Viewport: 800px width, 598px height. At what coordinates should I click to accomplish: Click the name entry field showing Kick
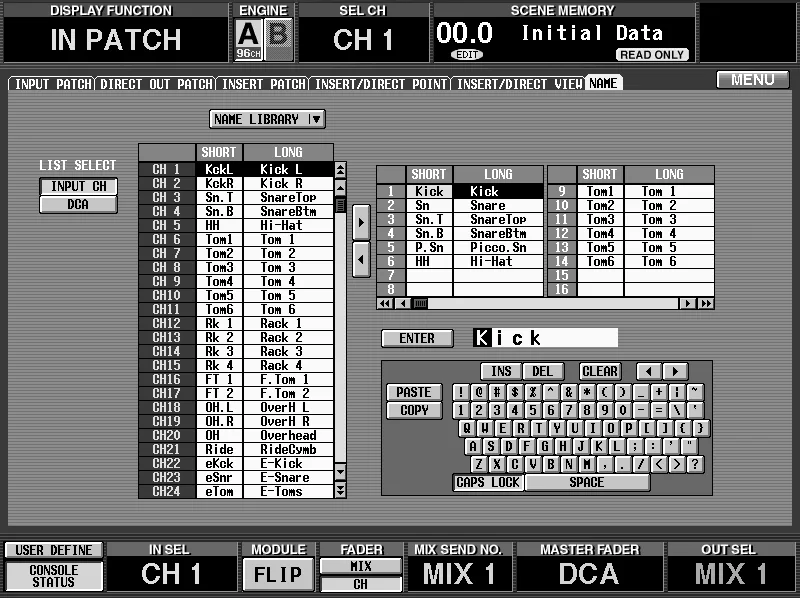pos(545,338)
